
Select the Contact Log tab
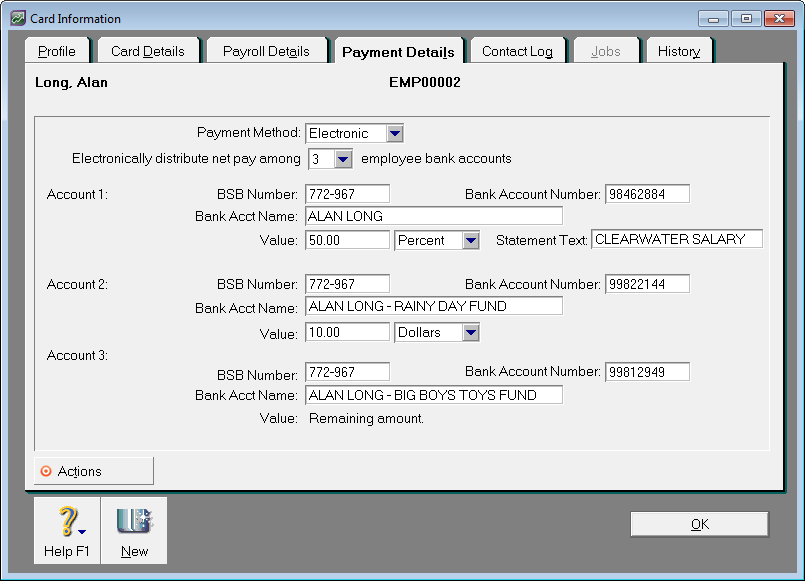click(517, 51)
